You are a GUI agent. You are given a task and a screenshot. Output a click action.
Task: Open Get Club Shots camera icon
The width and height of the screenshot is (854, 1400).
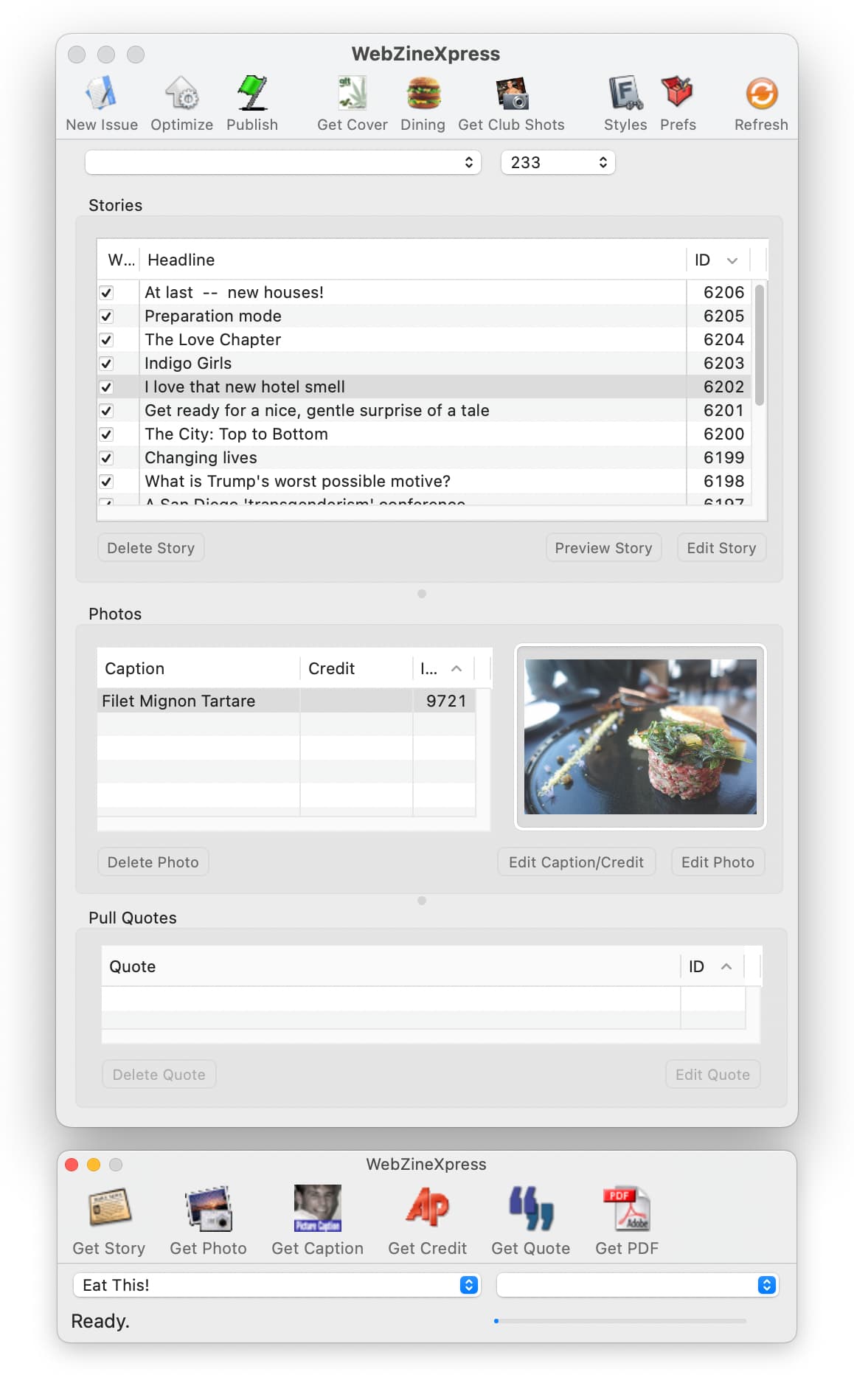tap(511, 94)
